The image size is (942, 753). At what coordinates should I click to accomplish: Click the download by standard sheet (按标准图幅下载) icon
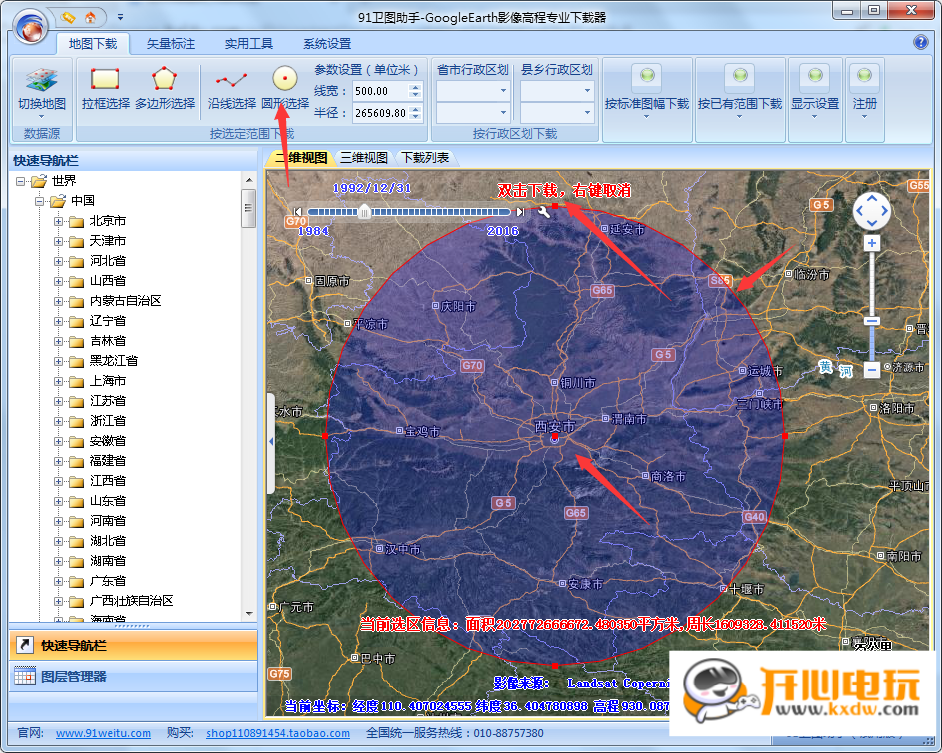click(x=647, y=92)
